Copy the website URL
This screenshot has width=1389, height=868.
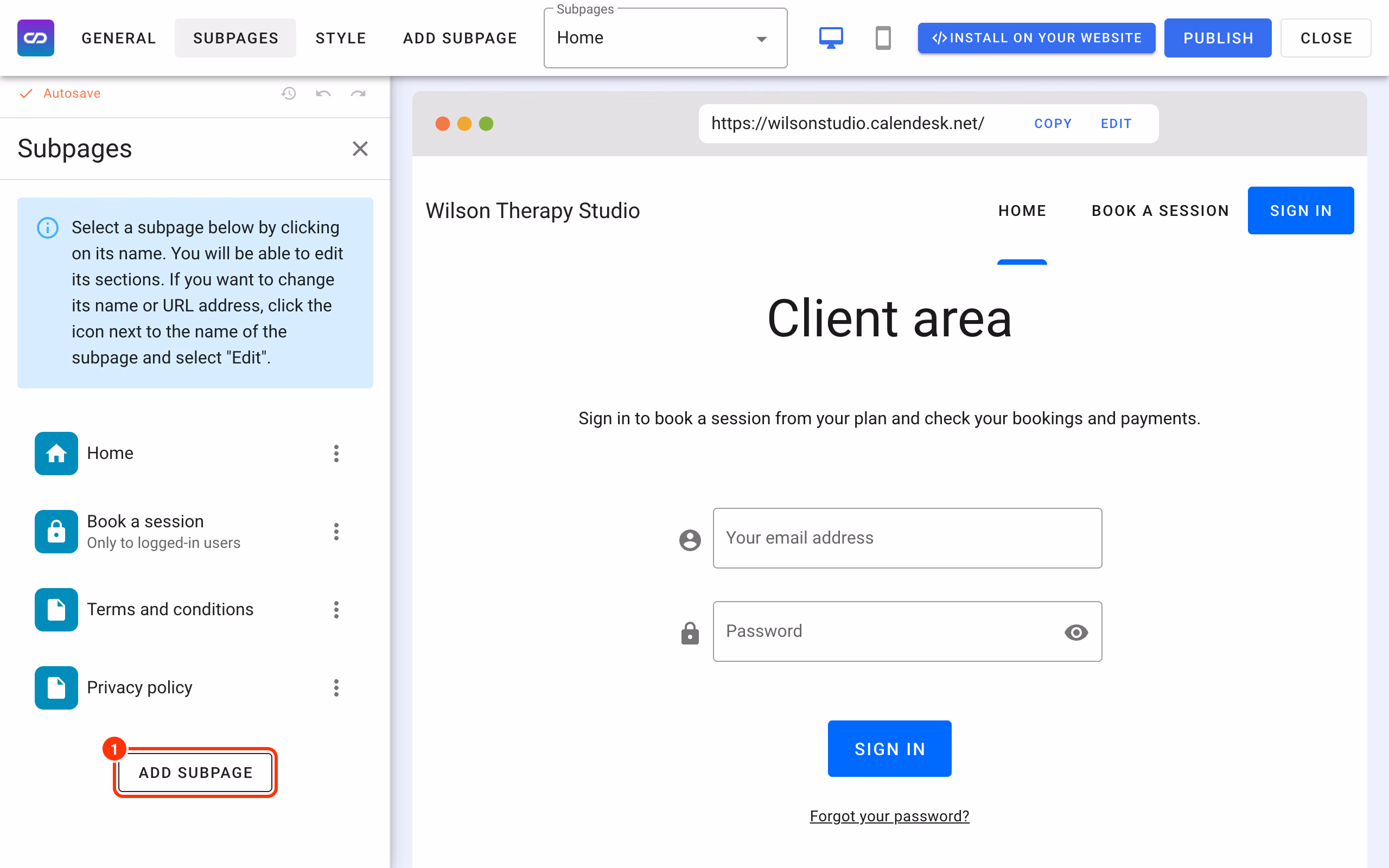point(1053,124)
